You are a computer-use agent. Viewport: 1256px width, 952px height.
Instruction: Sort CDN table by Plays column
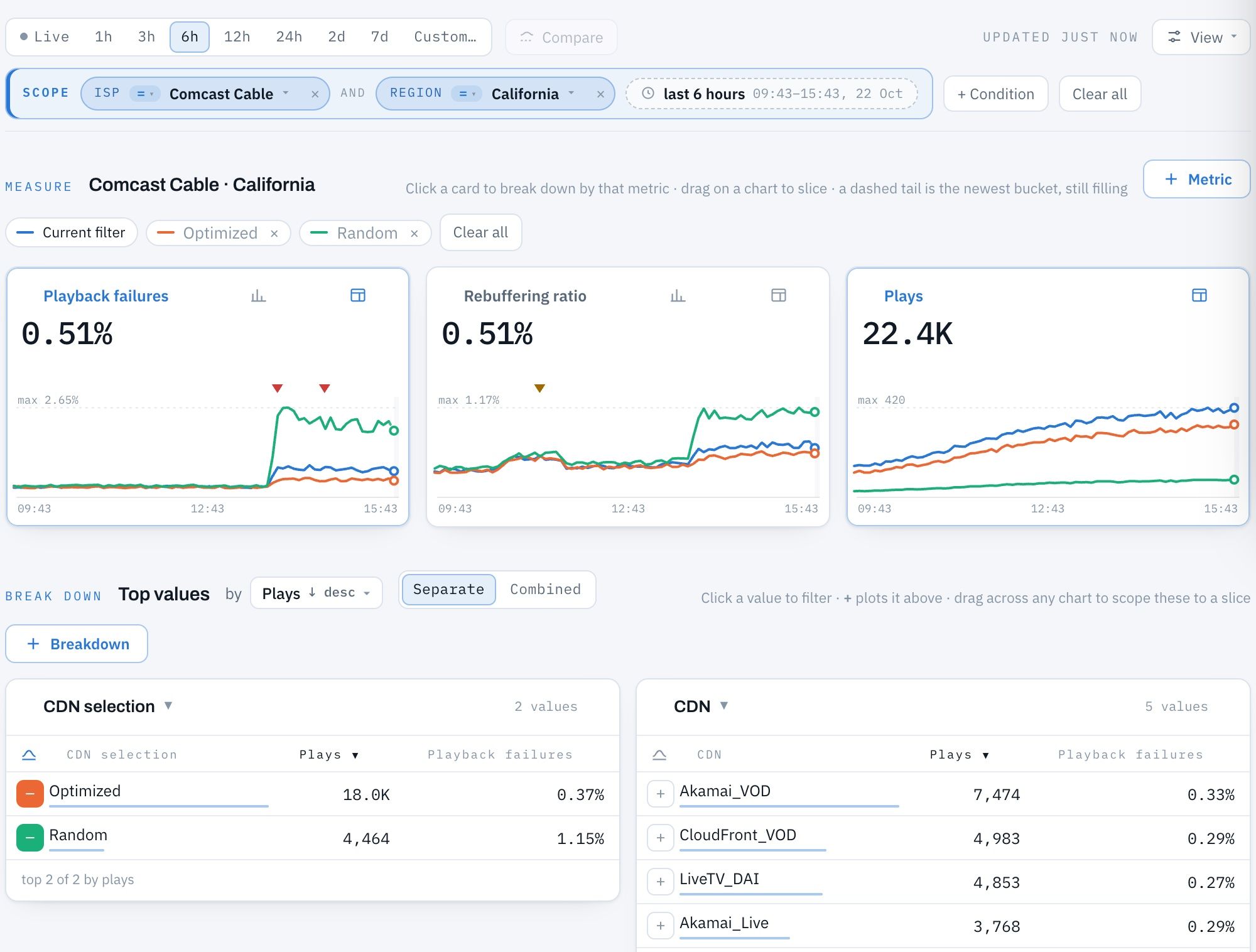(x=959, y=755)
